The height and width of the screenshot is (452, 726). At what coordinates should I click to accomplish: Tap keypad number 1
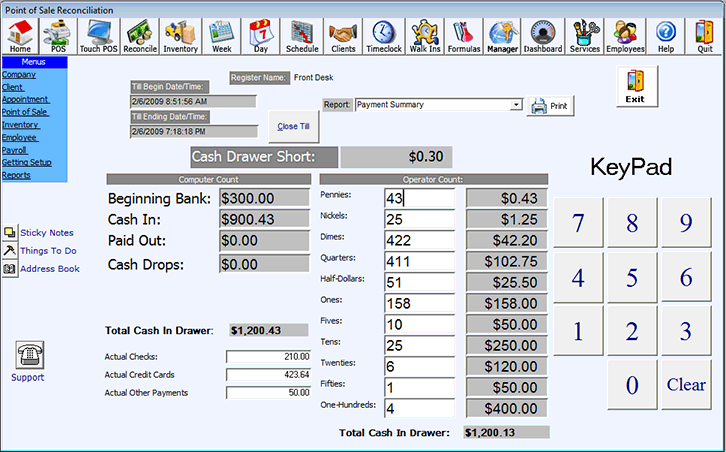[x=578, y=331]
